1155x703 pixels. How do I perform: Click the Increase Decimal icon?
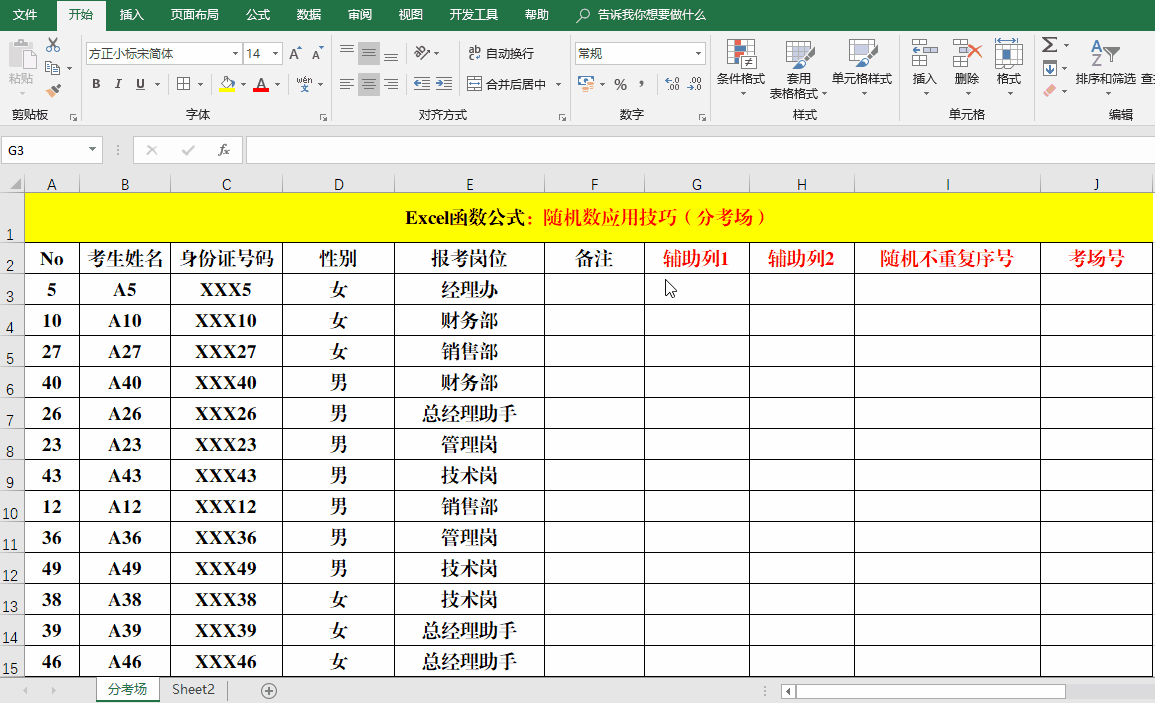[x=671, y=85]
